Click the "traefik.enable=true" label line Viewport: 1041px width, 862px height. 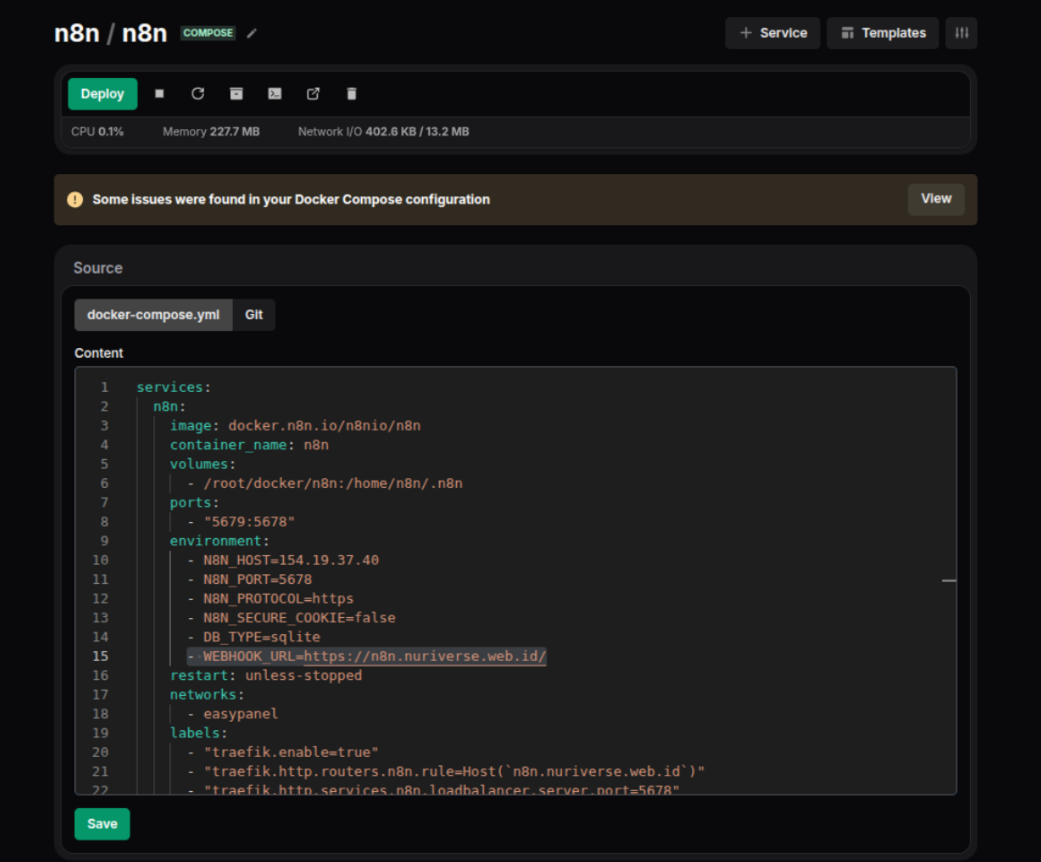[291, 752]
